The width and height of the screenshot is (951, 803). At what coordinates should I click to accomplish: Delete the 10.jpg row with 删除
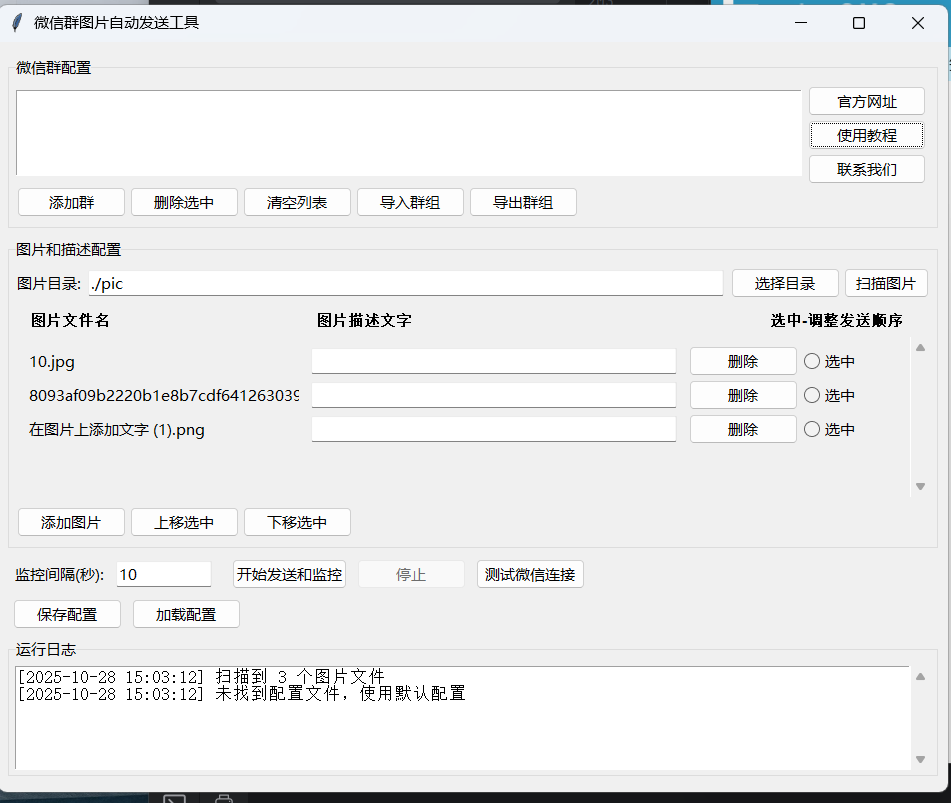(742, 362)
